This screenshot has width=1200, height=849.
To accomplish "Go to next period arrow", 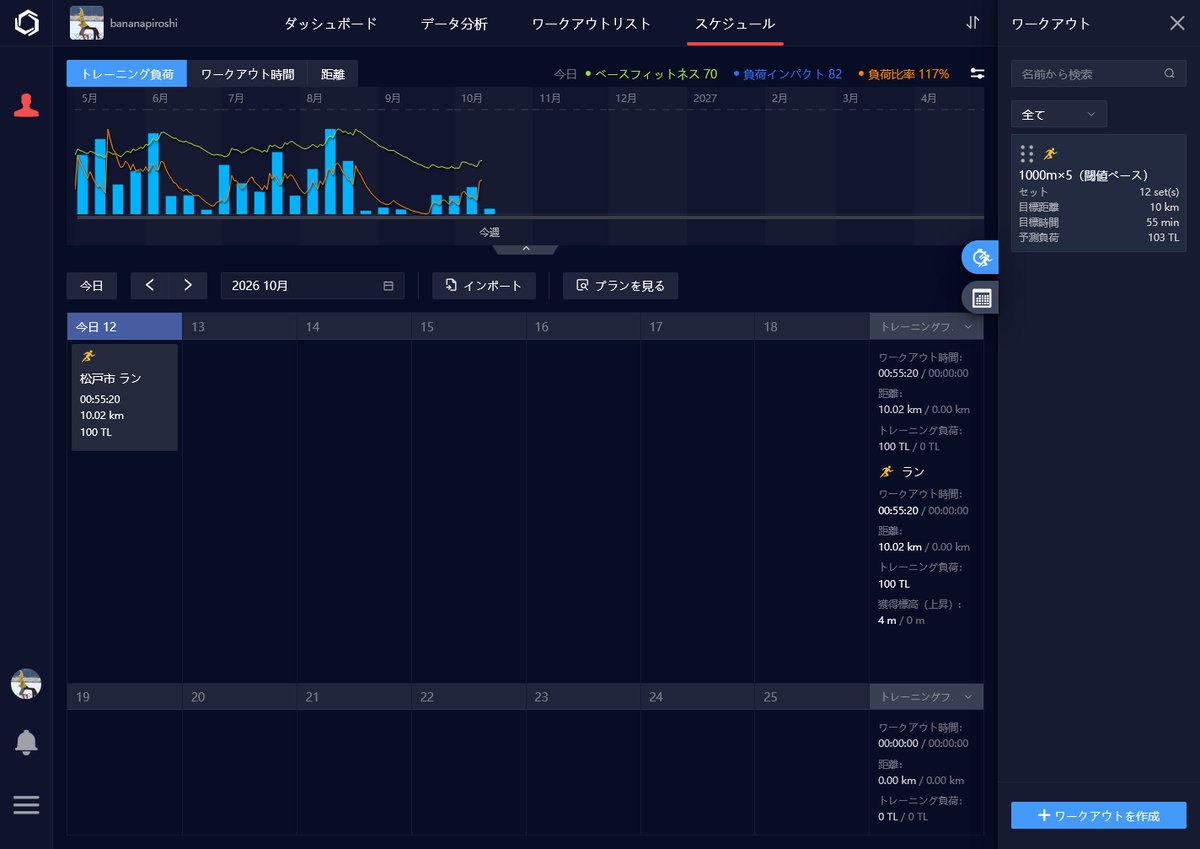I will tap(188, 286).
